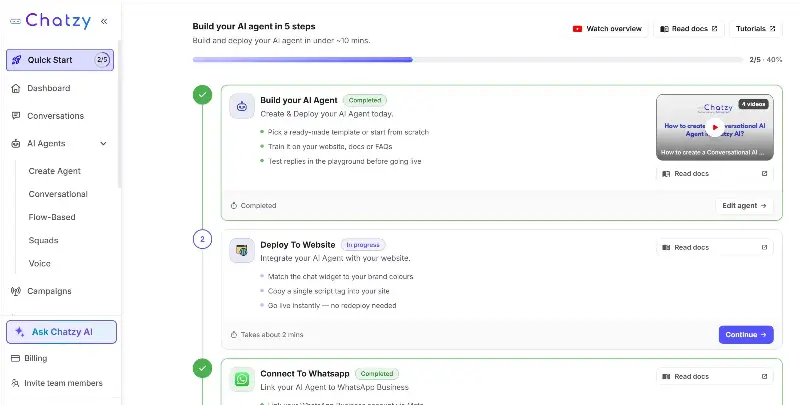Viewport: 800px width, 405px height.
Task: Click "Takes about 2 mins" label
Action: pos(272,335)
